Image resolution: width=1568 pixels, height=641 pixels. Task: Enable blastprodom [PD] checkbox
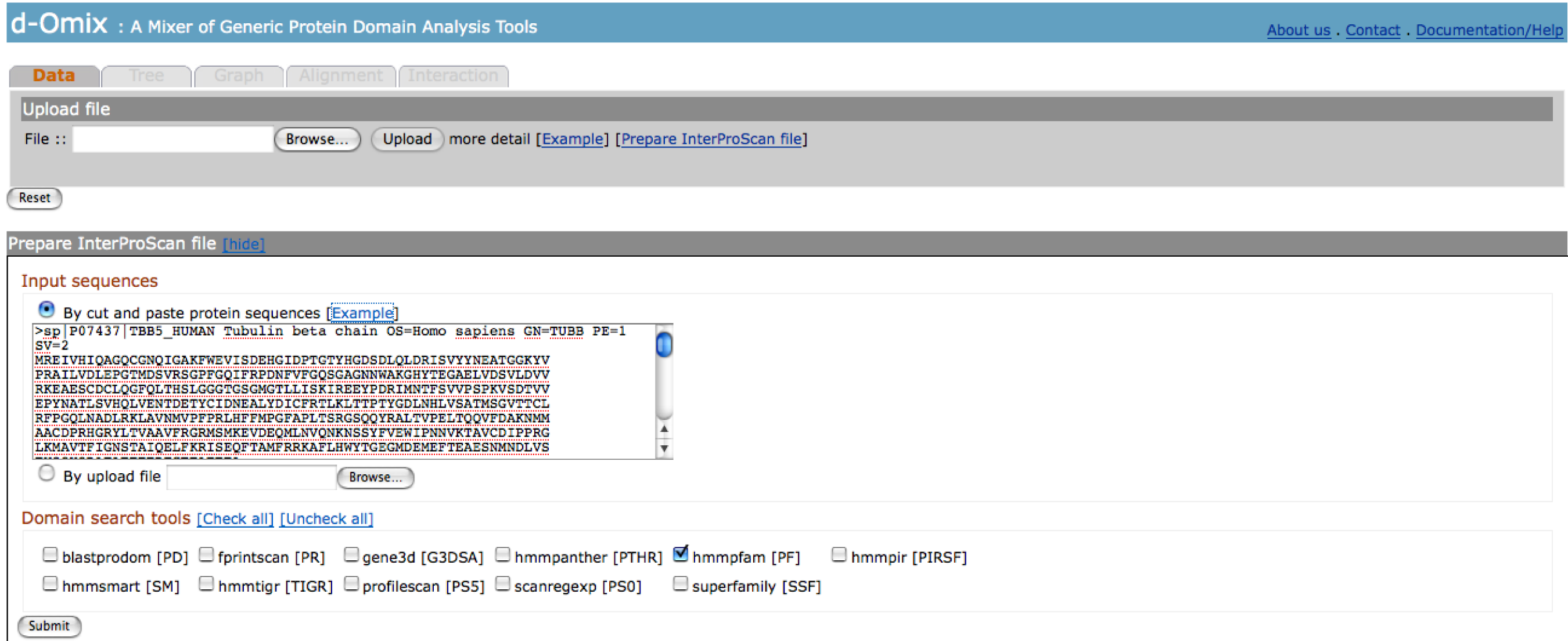tap(50, 554)
